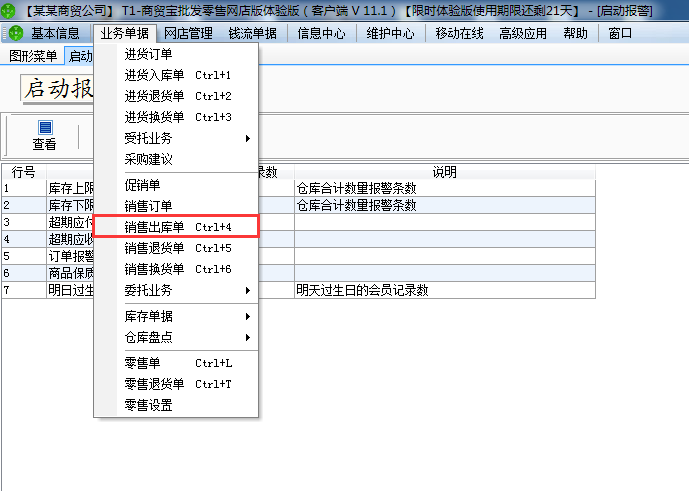Choose 销售出库单 Ctrl+4 menu item
Image resolution: width=689 pixels, height=491 pixels.
pos(176,227)
